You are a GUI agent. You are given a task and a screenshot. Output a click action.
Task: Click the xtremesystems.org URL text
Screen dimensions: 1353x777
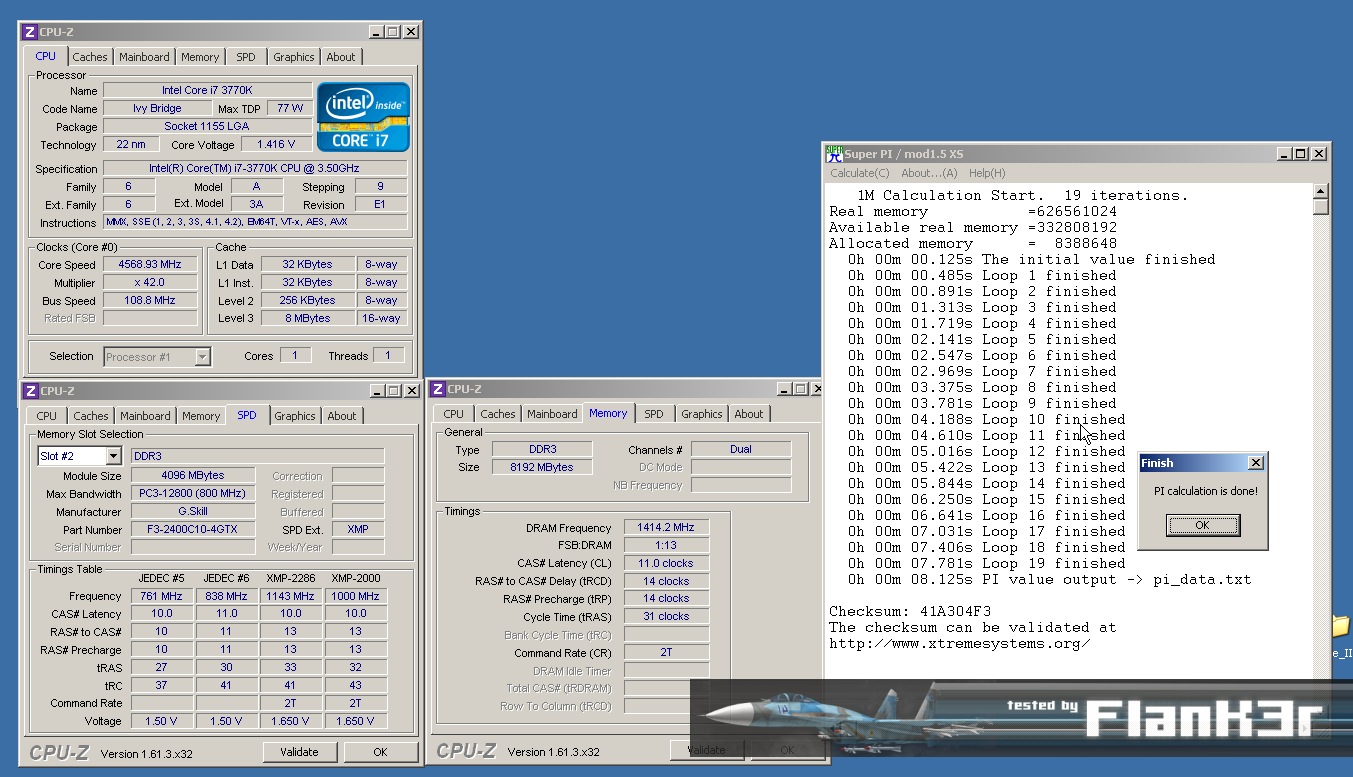pos(959,643)
